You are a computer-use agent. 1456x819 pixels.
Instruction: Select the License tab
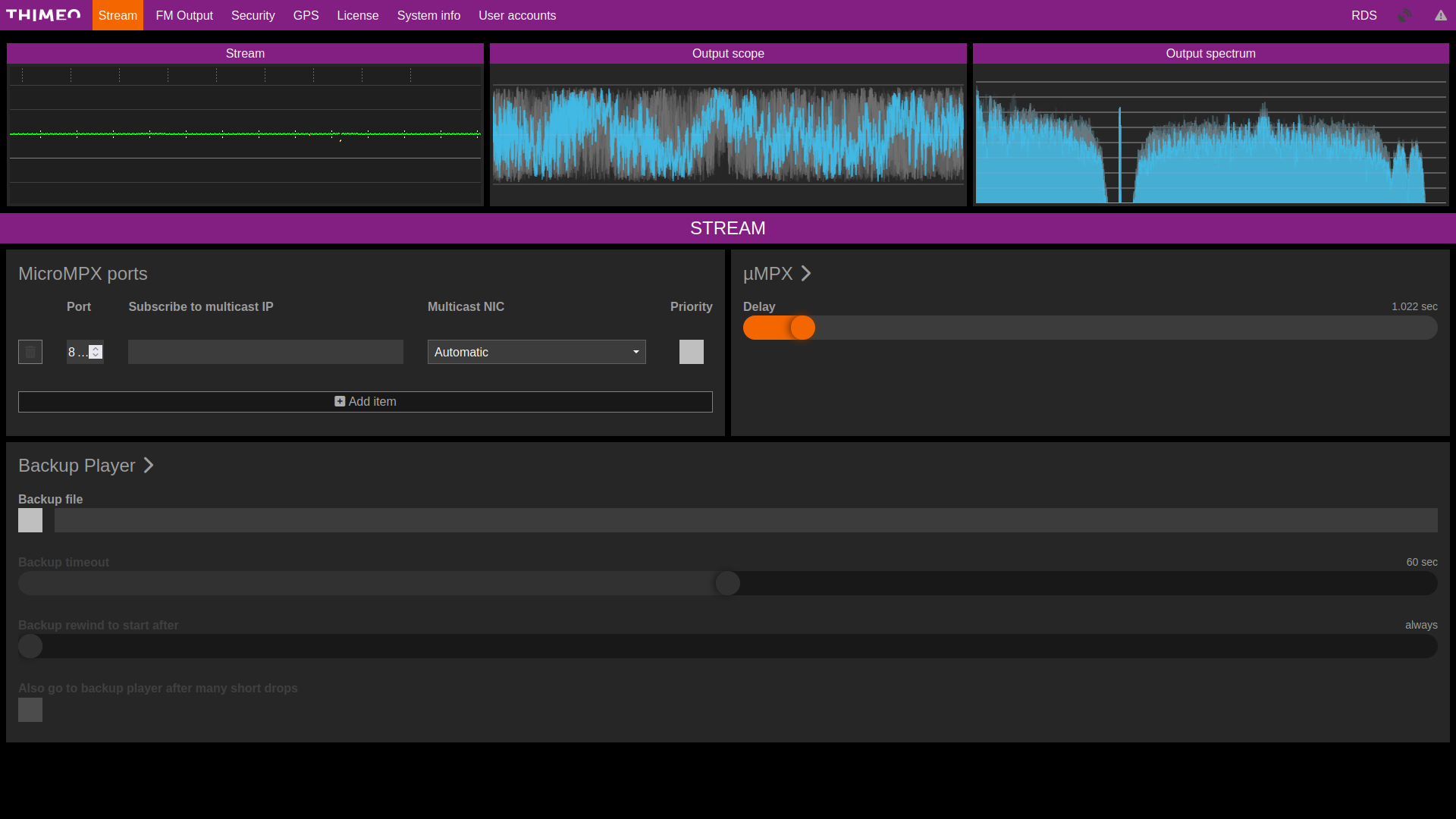pyautogui.click(x=358, y=15)
